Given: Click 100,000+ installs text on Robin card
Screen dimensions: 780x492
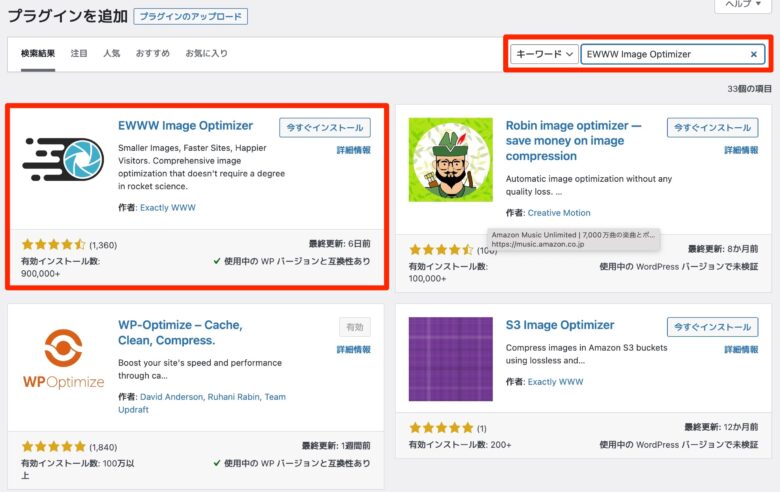Looking at the screenshot, I should (x=427, y=279).
